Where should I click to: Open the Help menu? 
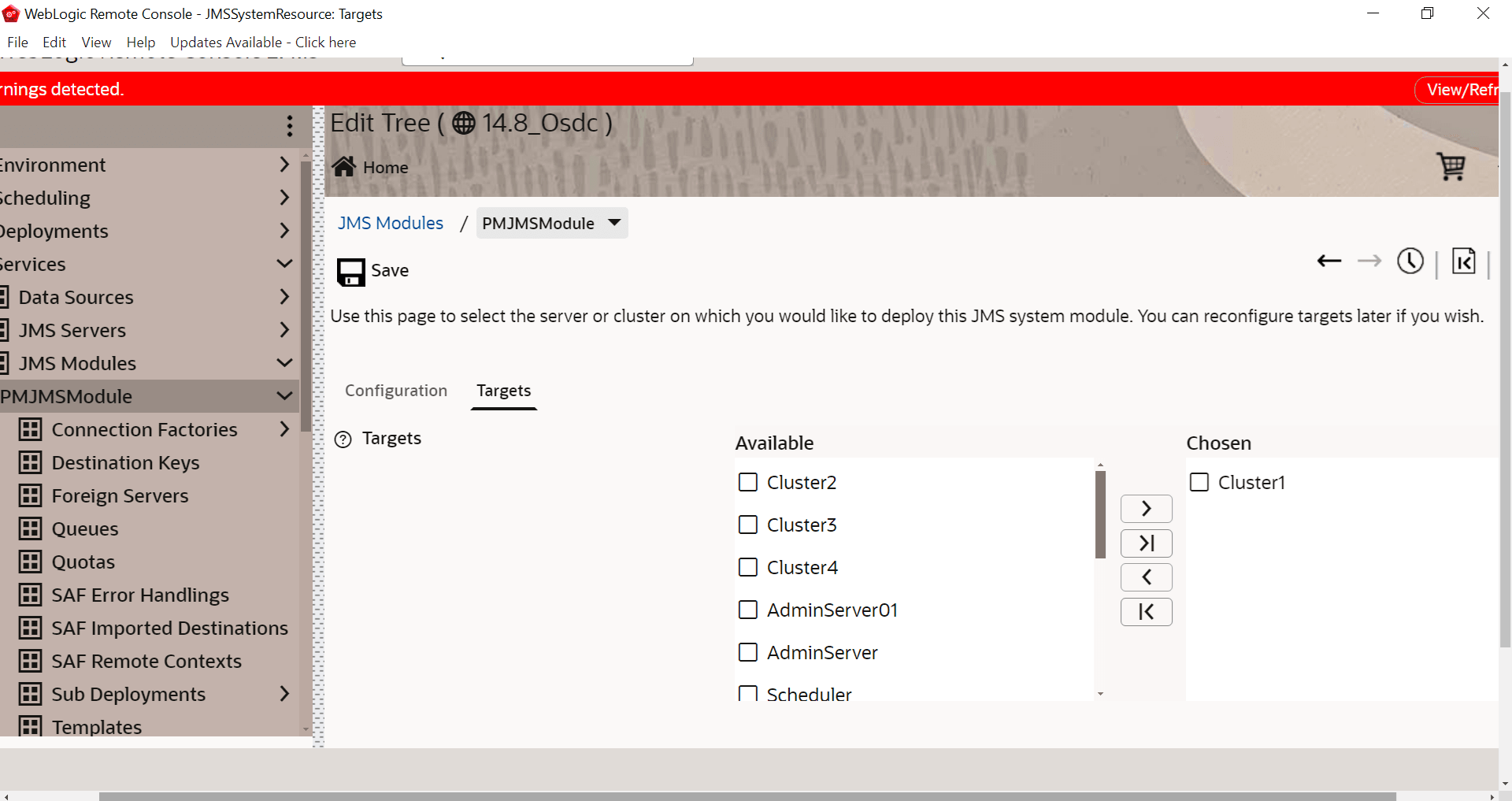(x=141, y=43)
